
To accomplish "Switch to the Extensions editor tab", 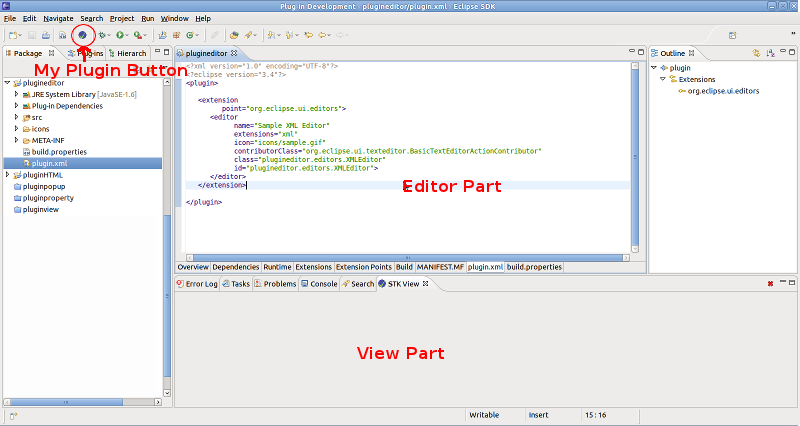I will 313,267.
